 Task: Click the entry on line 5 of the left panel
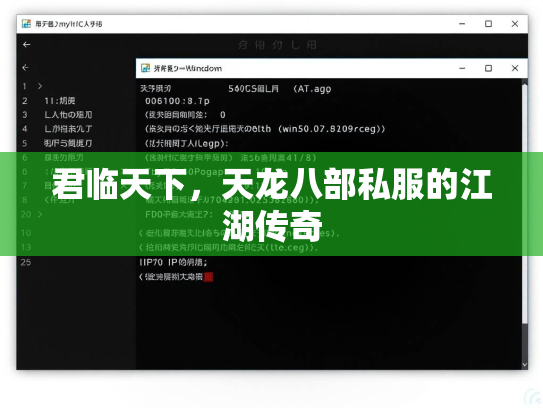pyautogui.click(x=68, y=143)
